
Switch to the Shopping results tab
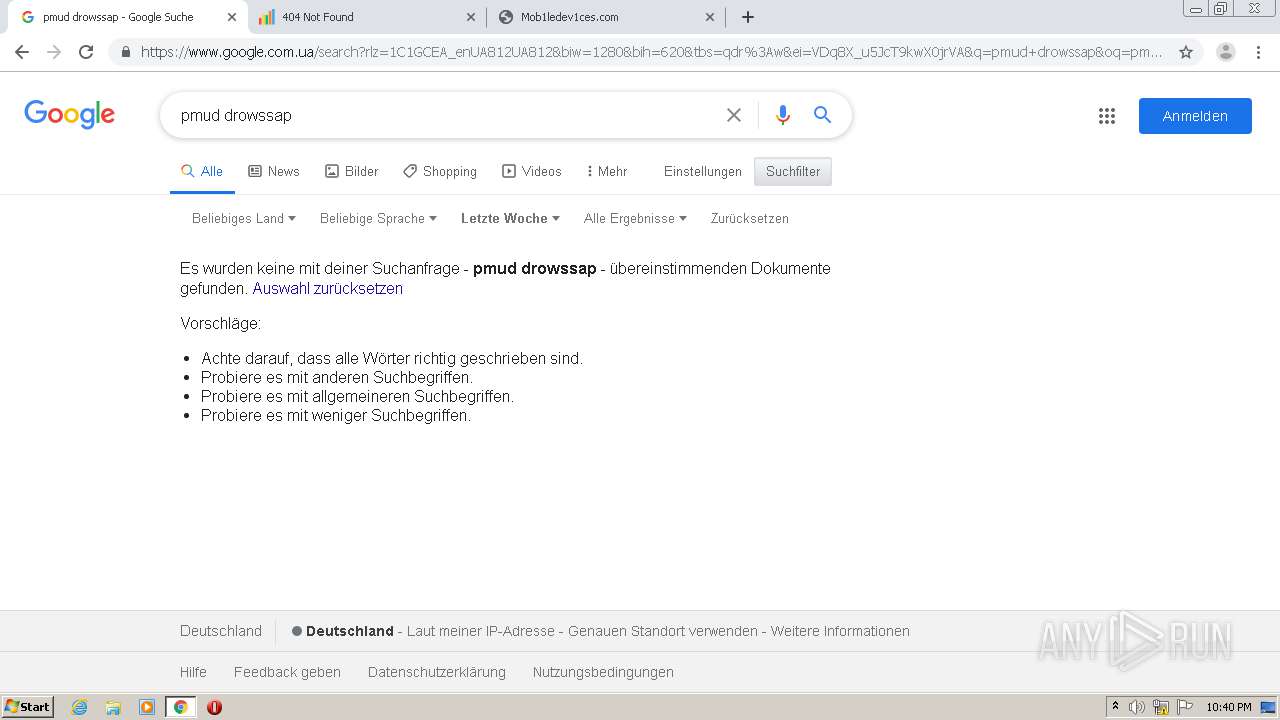click(x=440, y=171)
